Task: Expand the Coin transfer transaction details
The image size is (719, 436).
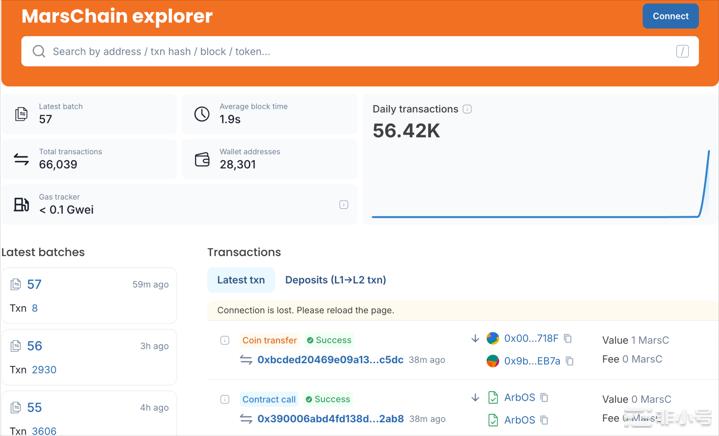Action: (x=225, y=340)
